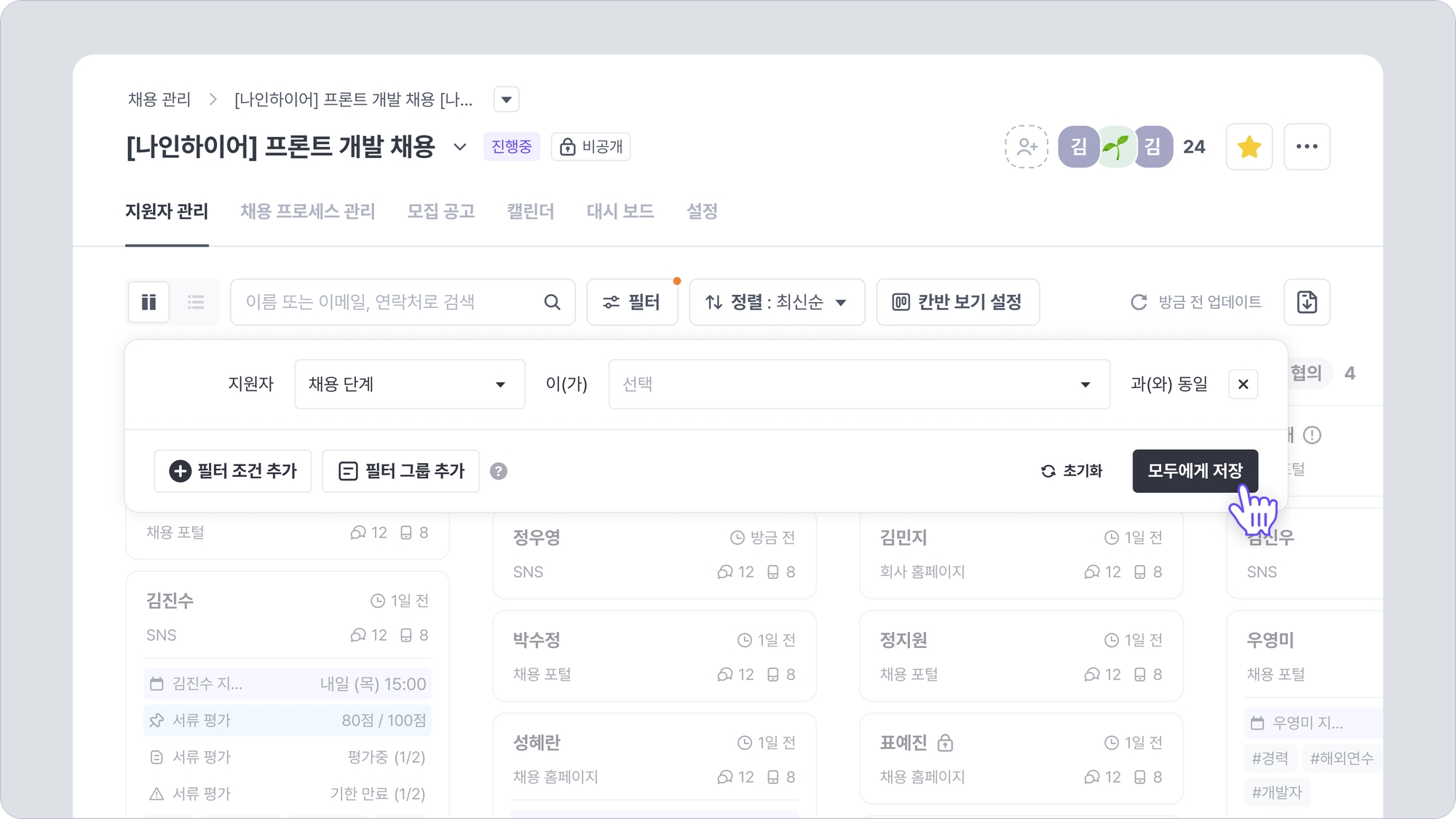The height and width of the screenshot is (819, 1456).
Task: Click the search magnifier icon
Action: click(553, 302)
